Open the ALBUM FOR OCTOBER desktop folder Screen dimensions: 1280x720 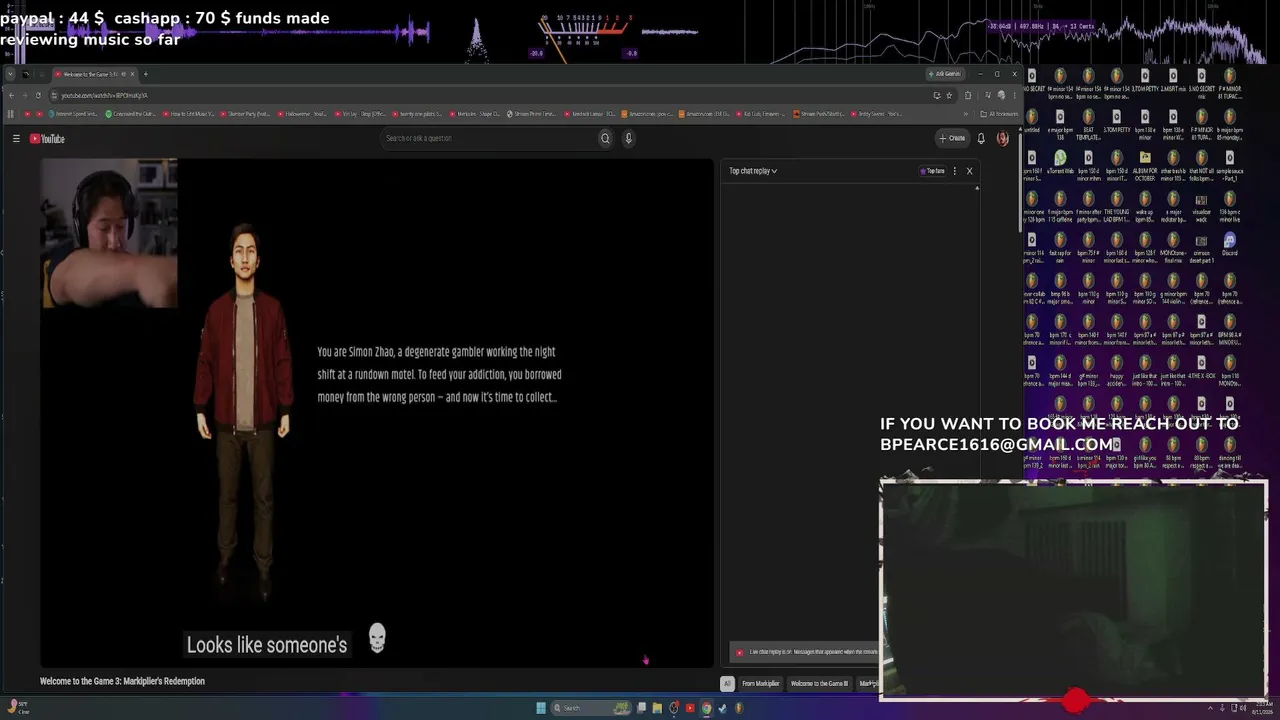coord(1145,165)
